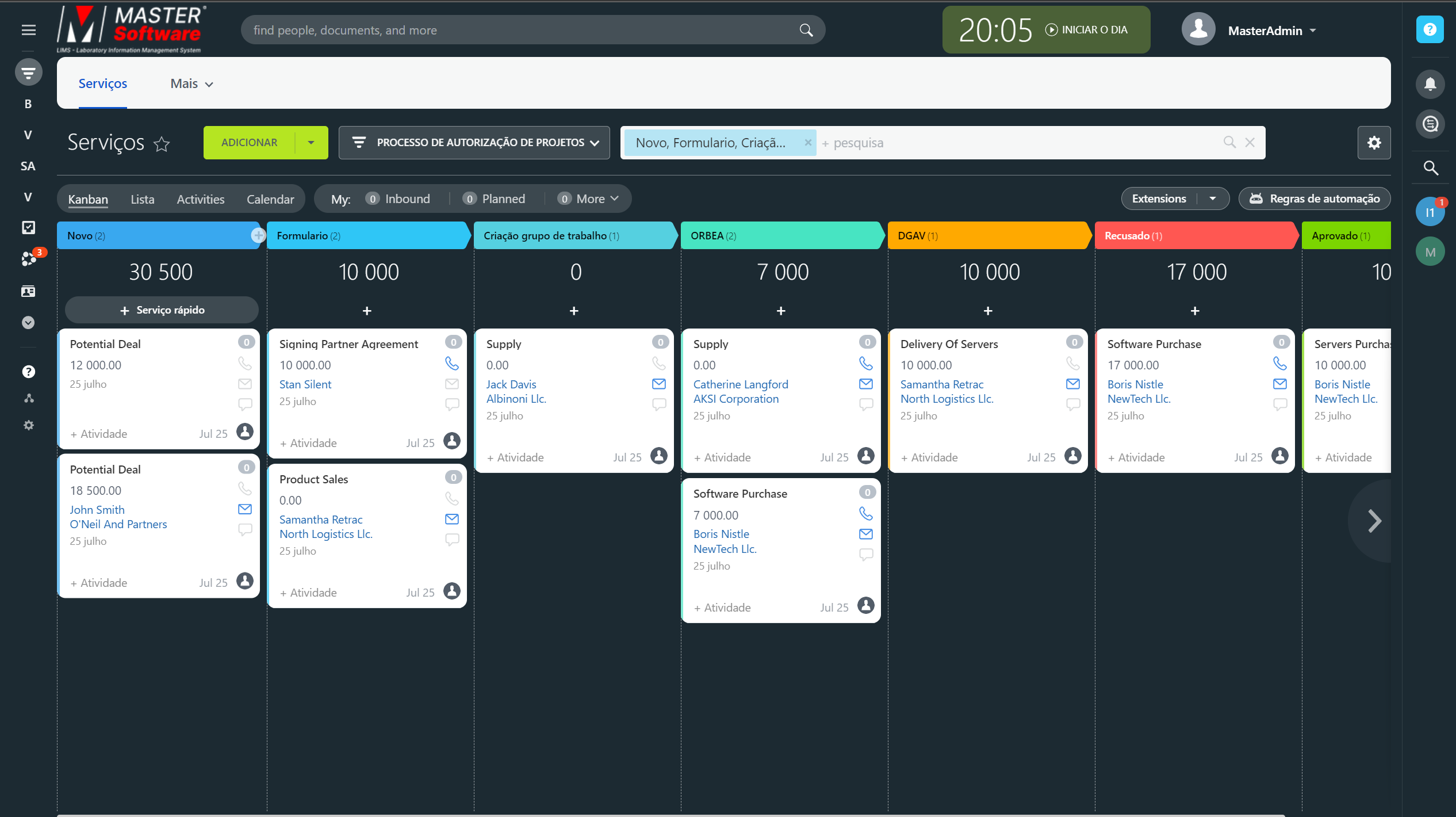
Task: Clear the search field with the X
Action: [x=1250, y=143]
